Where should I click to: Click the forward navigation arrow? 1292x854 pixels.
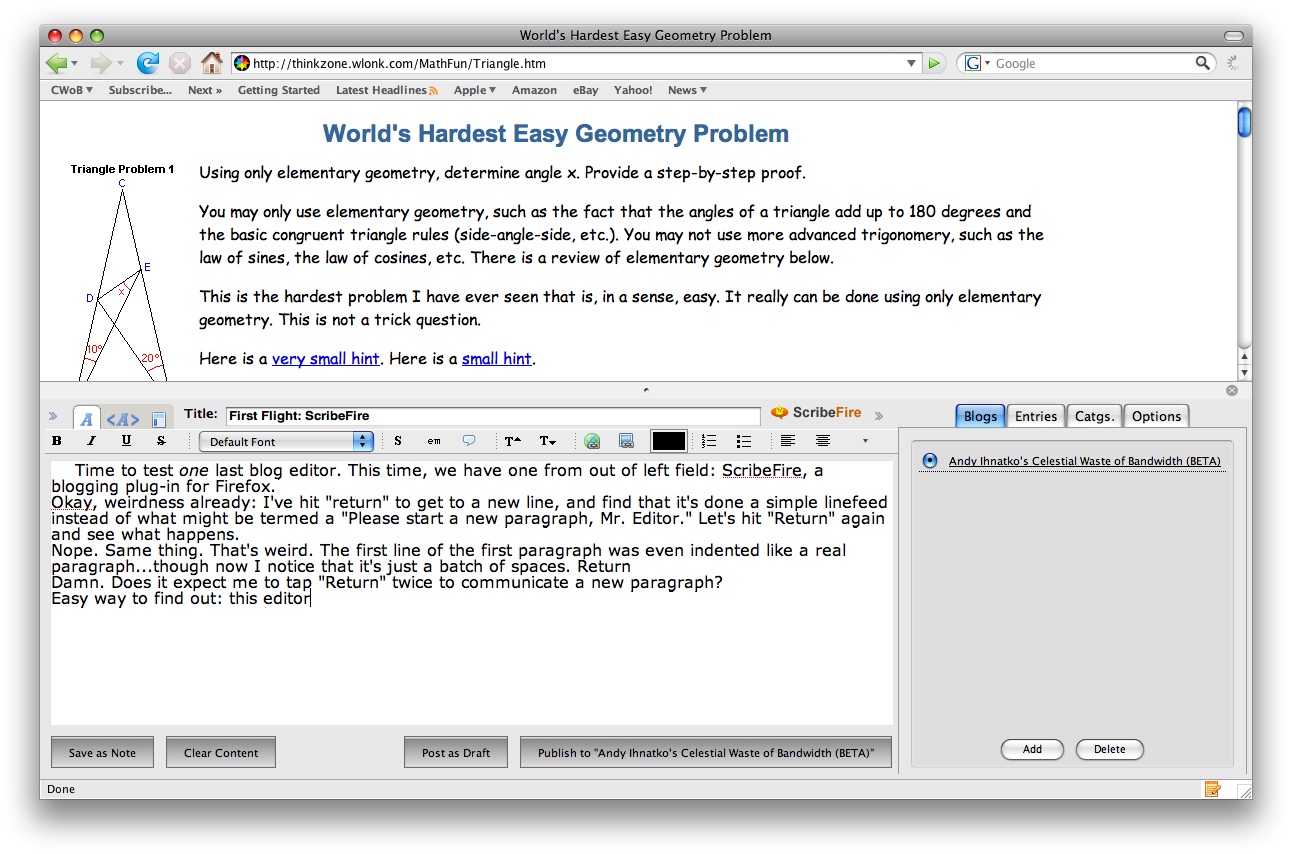pos(101,63)
